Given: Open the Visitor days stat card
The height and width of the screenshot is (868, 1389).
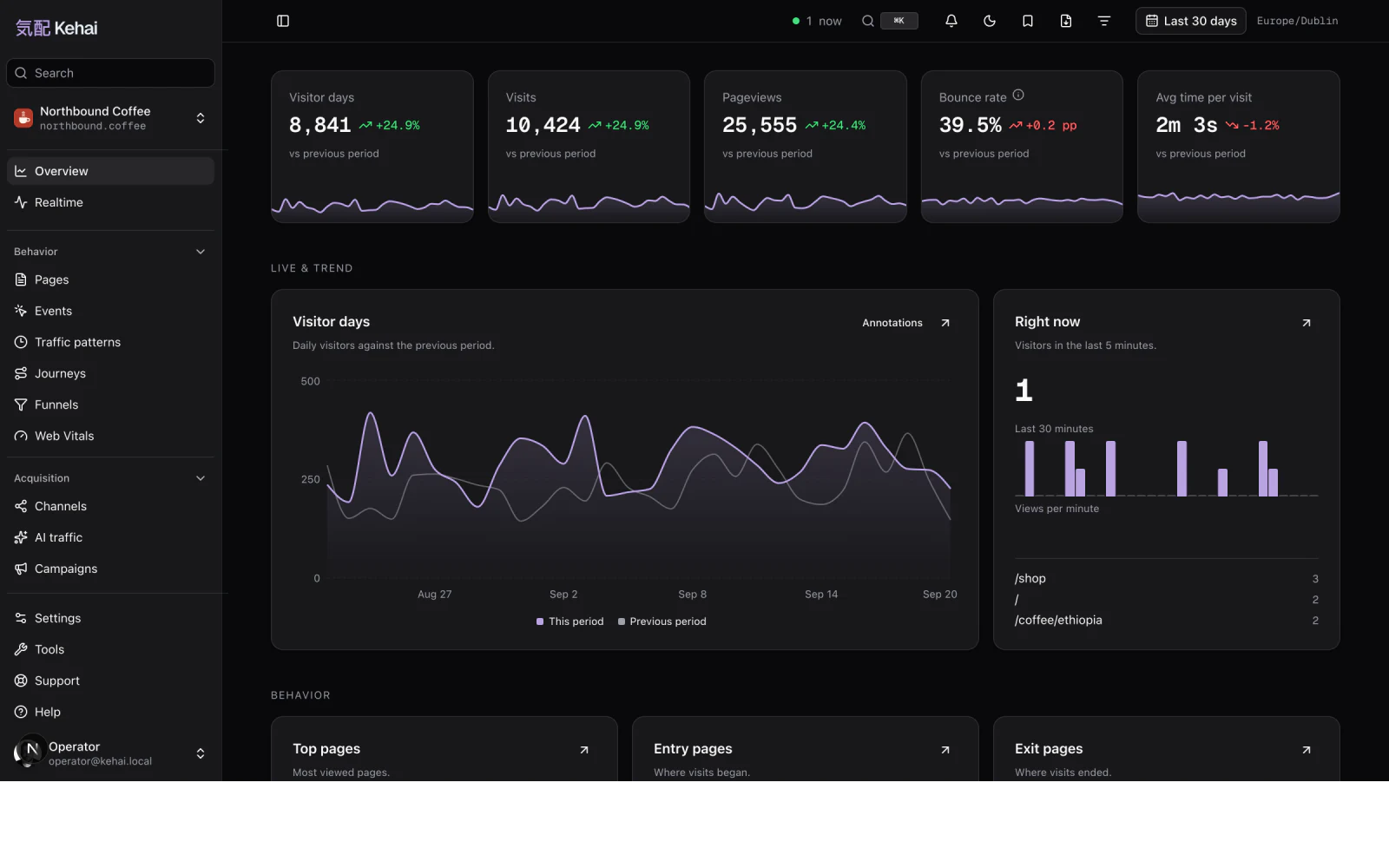Looking at the screenshot, I should pyautogui.click(x=372, y=147).
